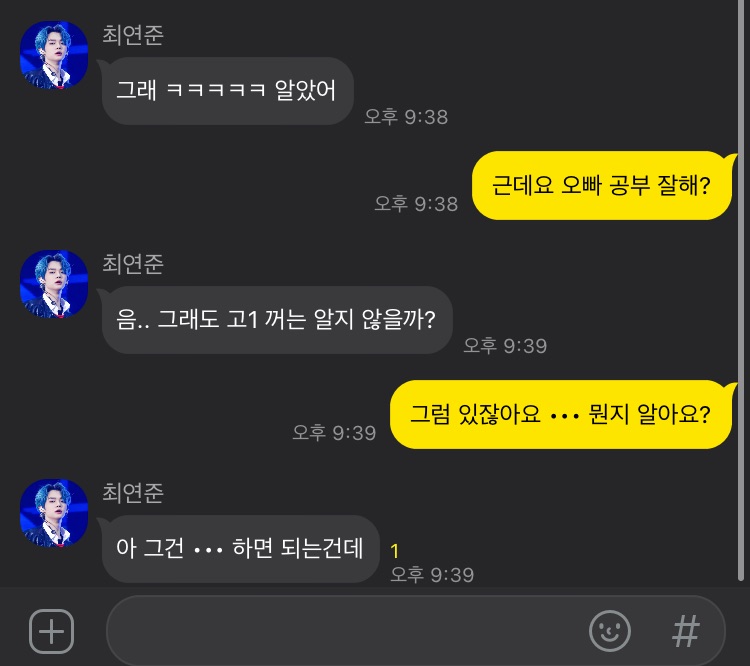Select the 아 그건 하면 되는건데 message
The height and width of the screenshot is (666, 750).
point(240,549)
